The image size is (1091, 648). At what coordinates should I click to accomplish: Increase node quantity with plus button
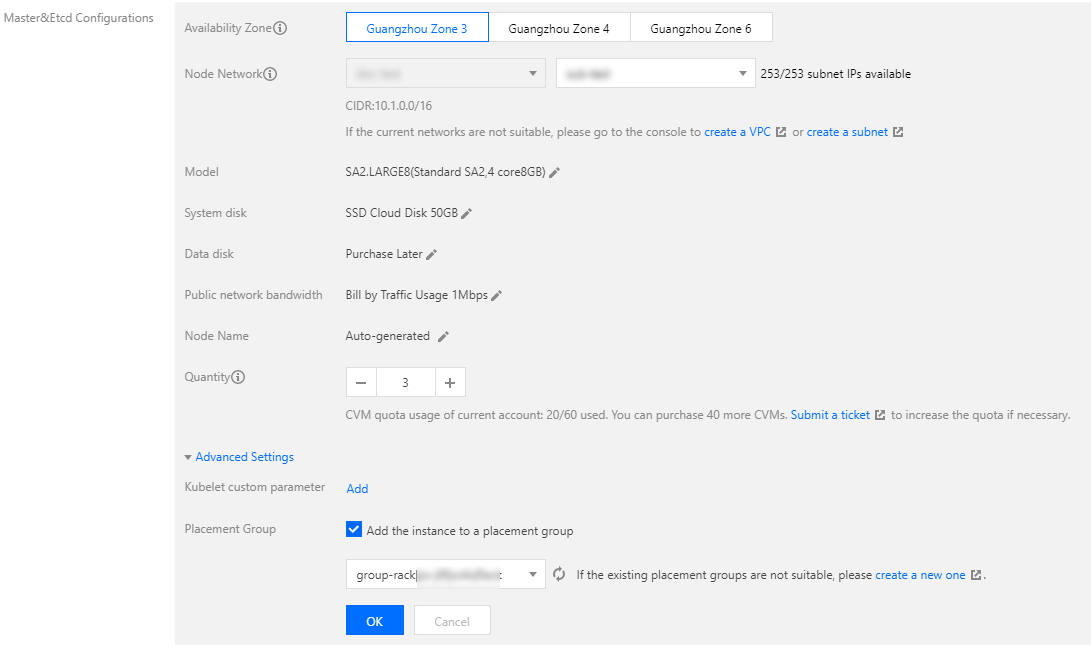pos(450,382)
